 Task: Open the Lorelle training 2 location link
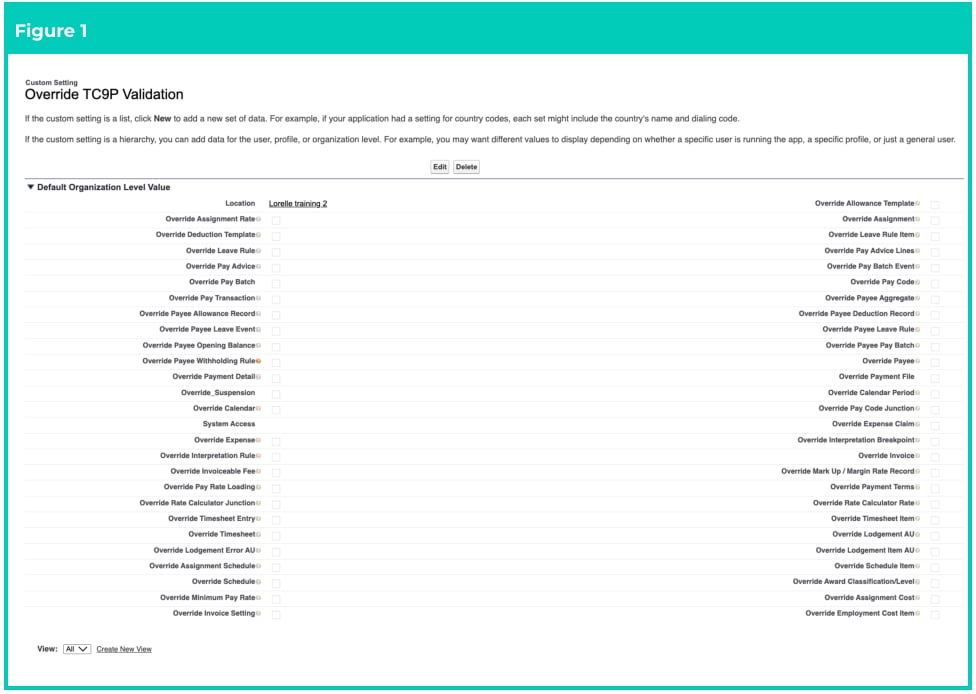298,204
